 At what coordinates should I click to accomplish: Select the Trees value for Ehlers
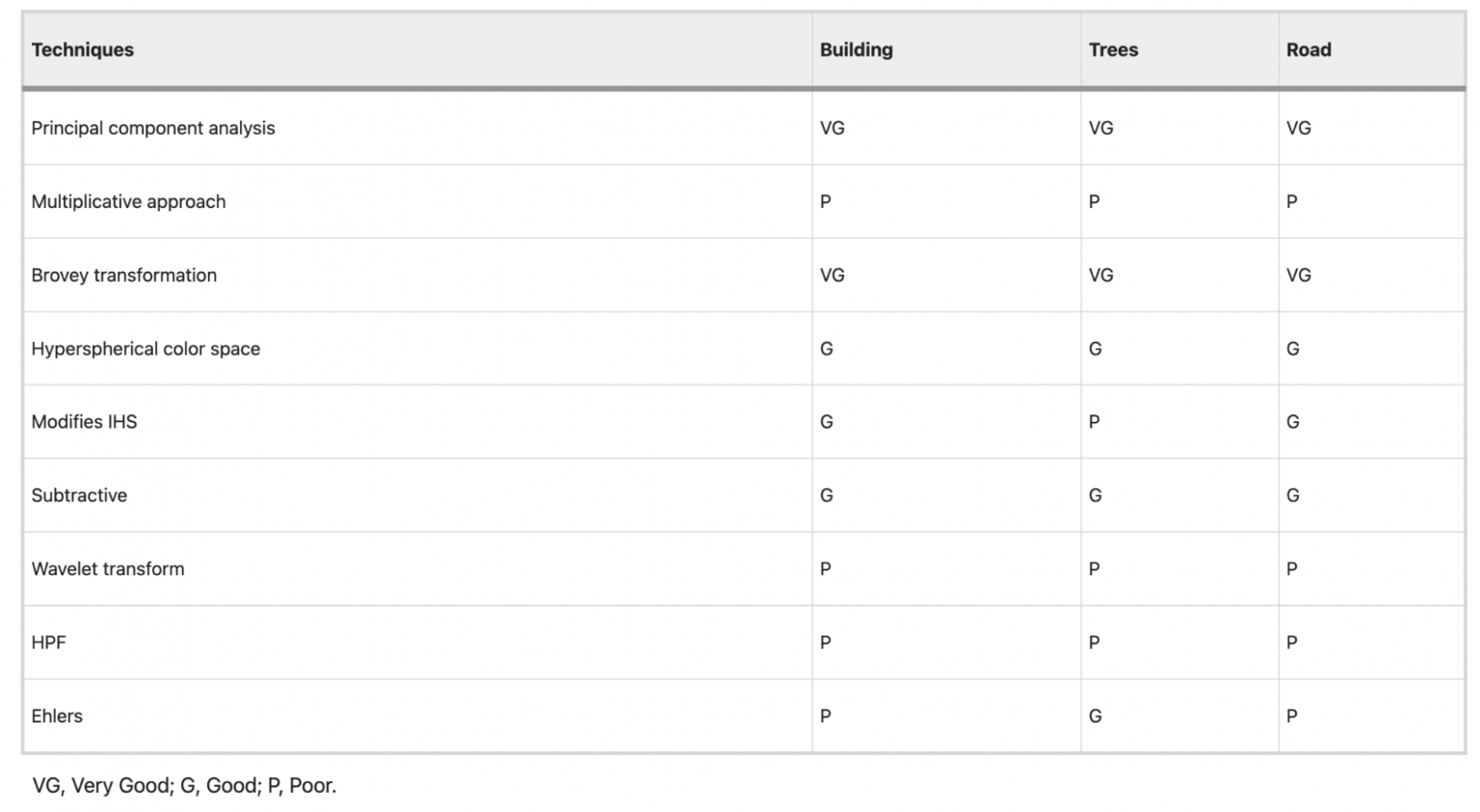click(1095, 716)
